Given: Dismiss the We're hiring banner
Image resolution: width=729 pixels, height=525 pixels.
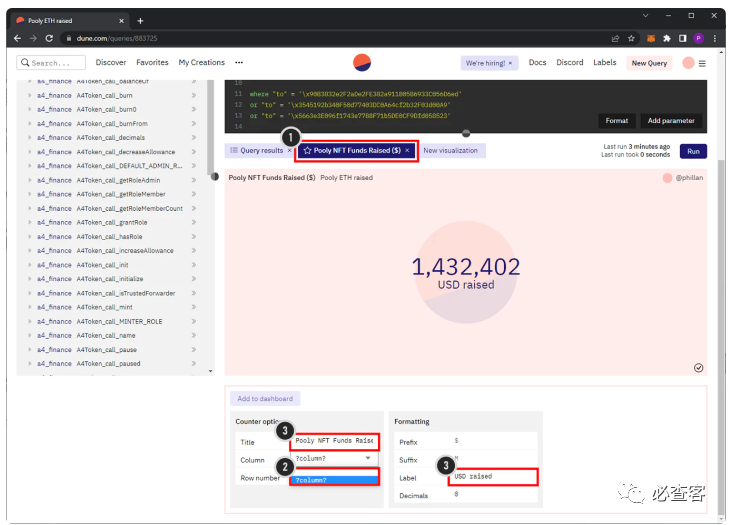Looking at the screenshot, I should pos(510,63).
